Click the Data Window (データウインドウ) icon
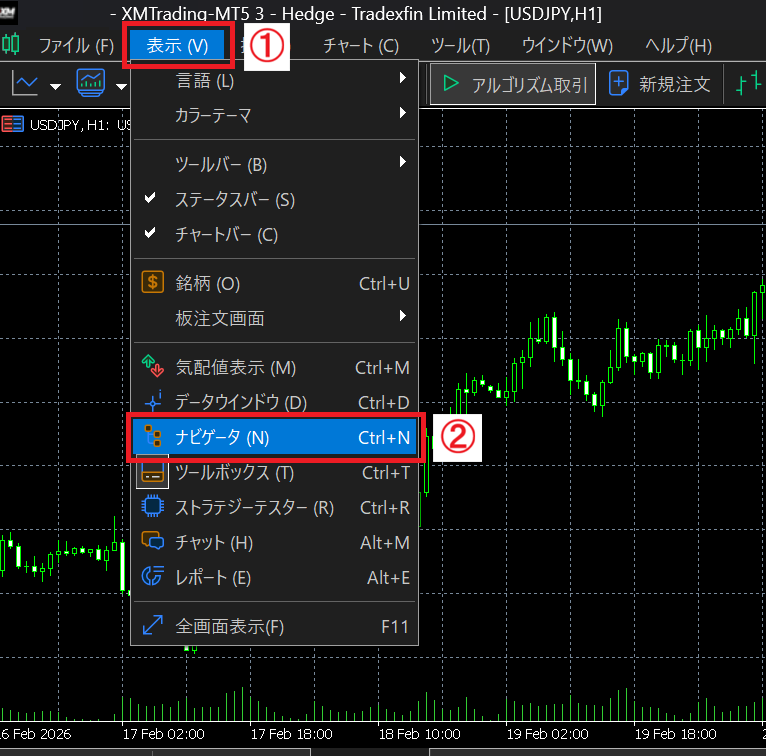This screenshot has height=756, width=766. pos(152,402)
